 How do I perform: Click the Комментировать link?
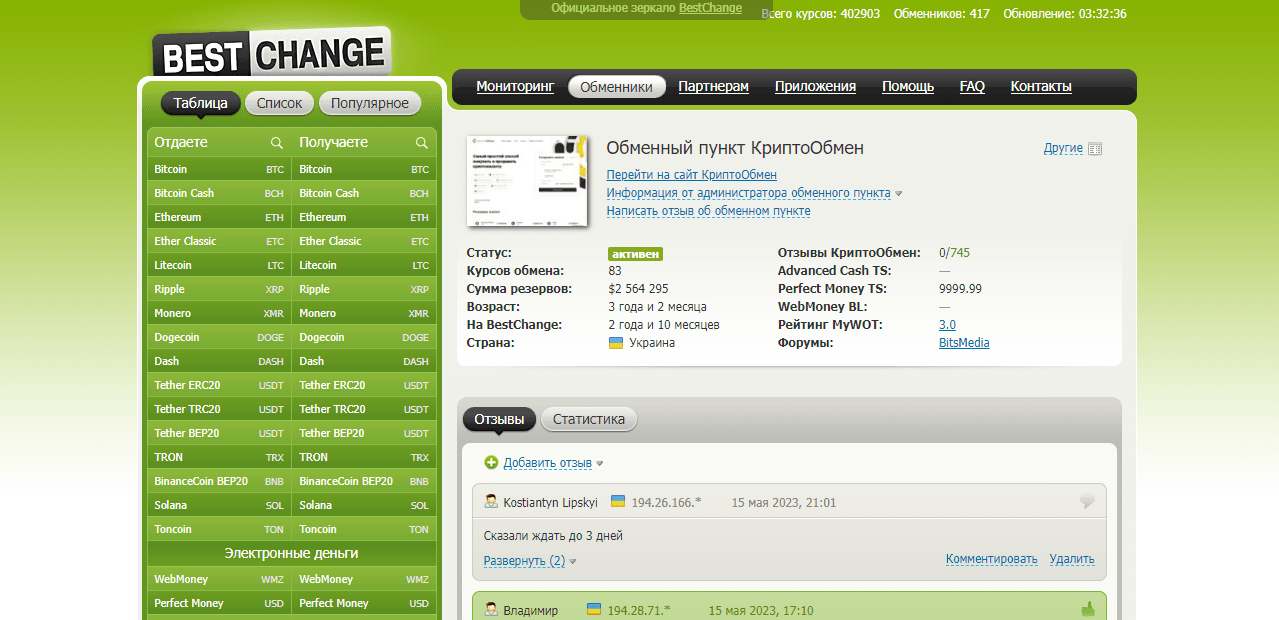(x=991, y=559)
